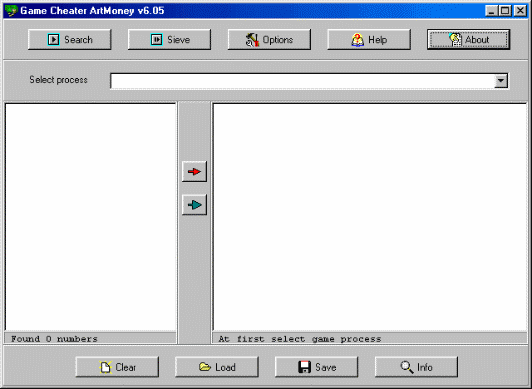Click the Sieve button

(x=169, y=40)
